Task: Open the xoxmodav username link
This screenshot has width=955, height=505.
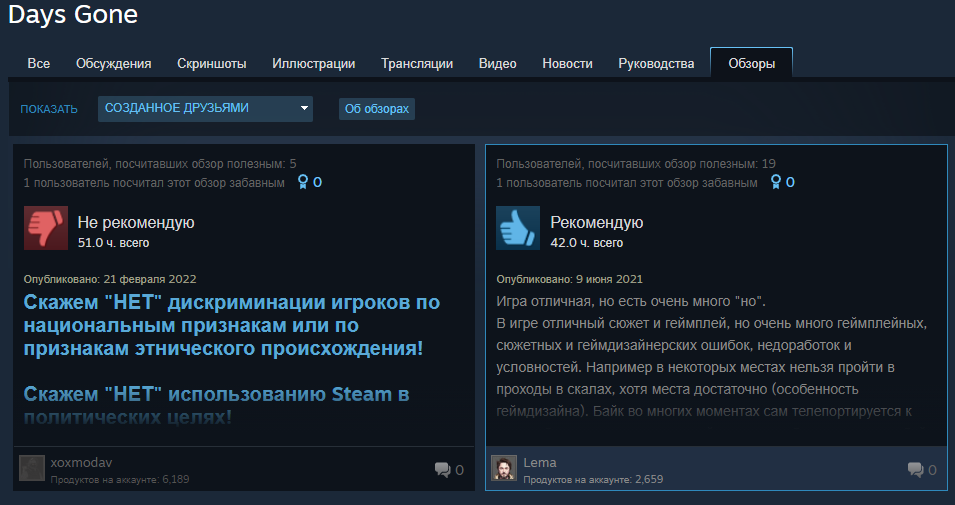Action: (x=81, y=462)
